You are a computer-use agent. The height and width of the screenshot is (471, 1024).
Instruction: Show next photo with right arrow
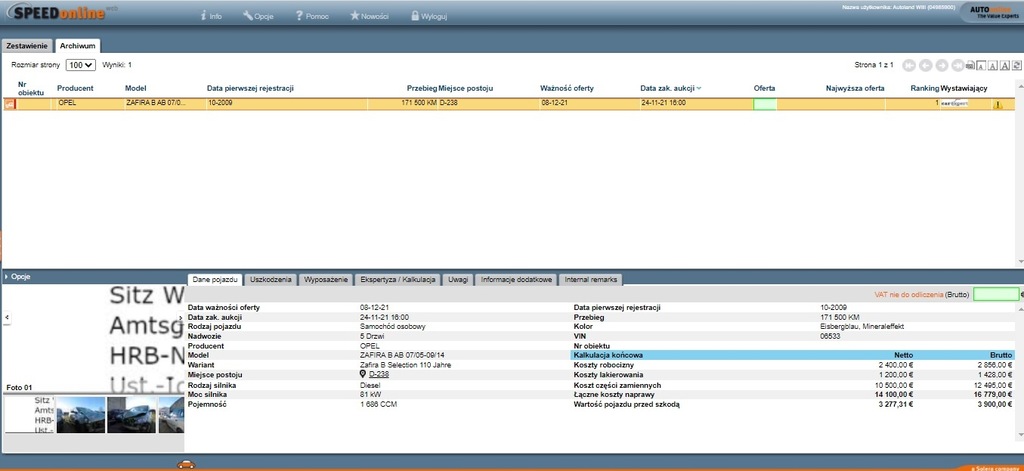click(x=181, y=317)
